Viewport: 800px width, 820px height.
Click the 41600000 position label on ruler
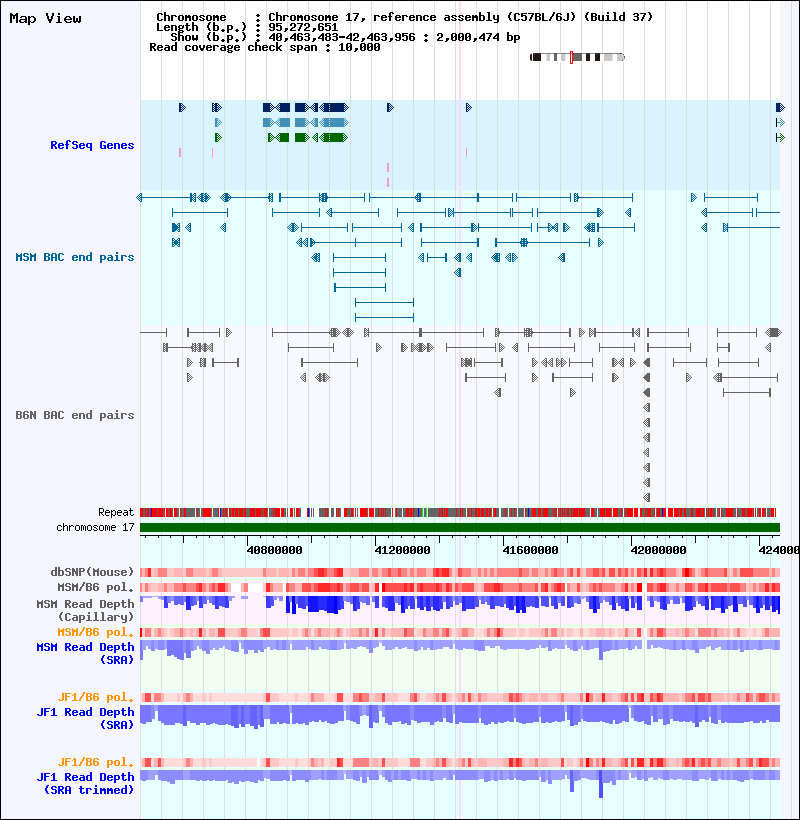pyautogui.click(x=530, y=550)
